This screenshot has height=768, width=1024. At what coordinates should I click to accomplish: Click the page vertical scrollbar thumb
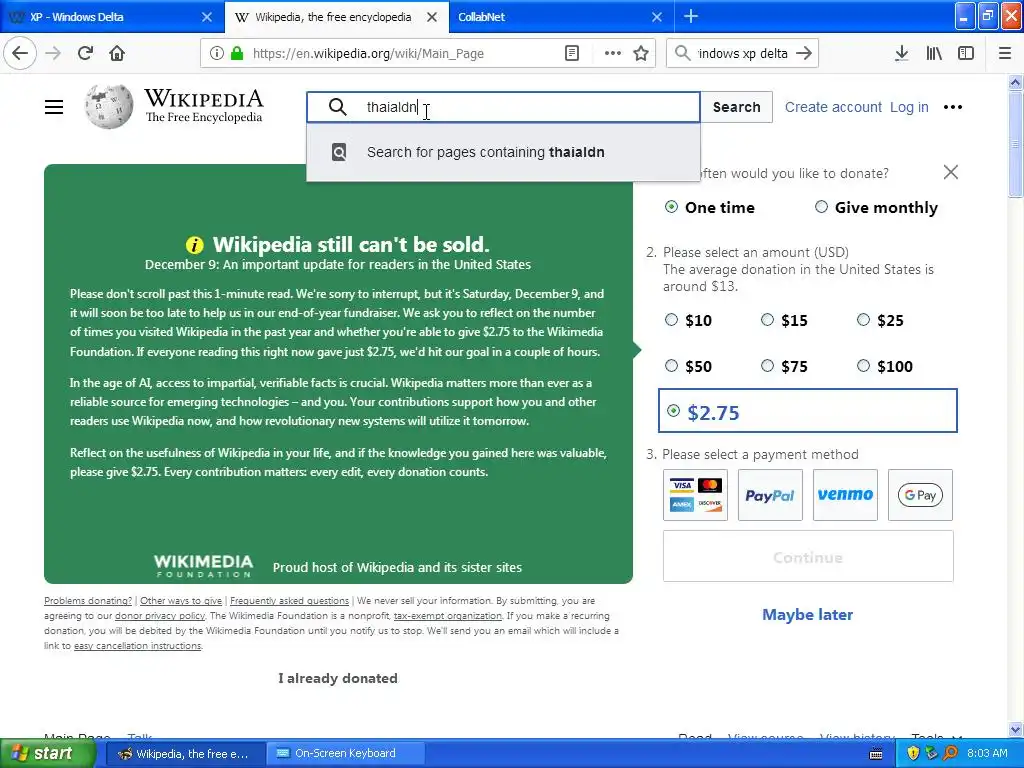(x=1015, y=144)
